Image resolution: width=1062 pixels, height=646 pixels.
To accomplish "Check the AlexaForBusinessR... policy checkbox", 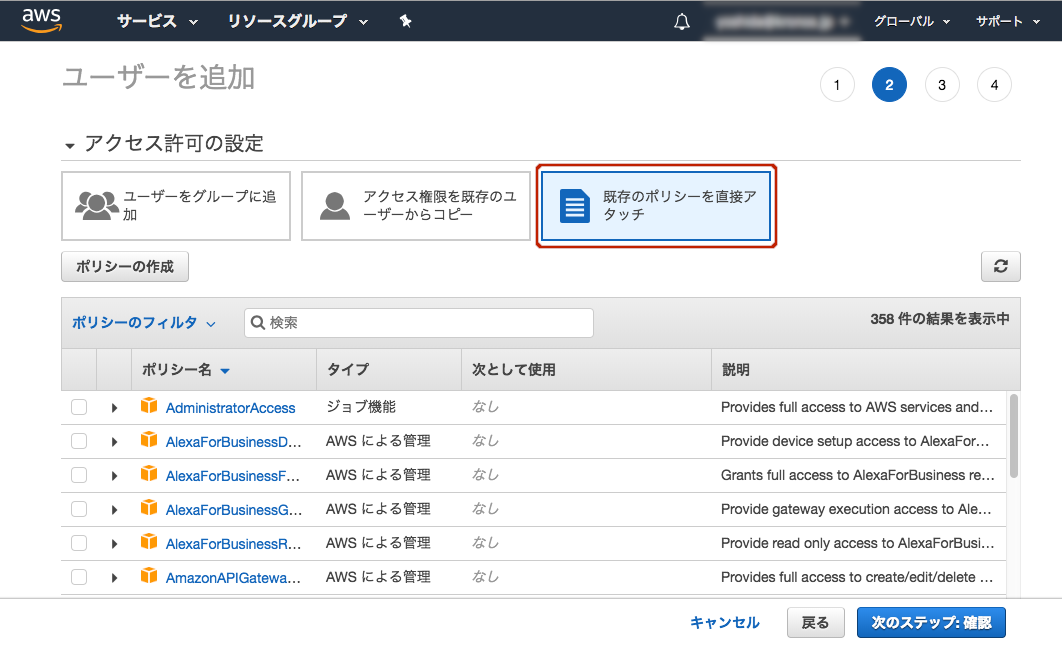I will (79, 542).
